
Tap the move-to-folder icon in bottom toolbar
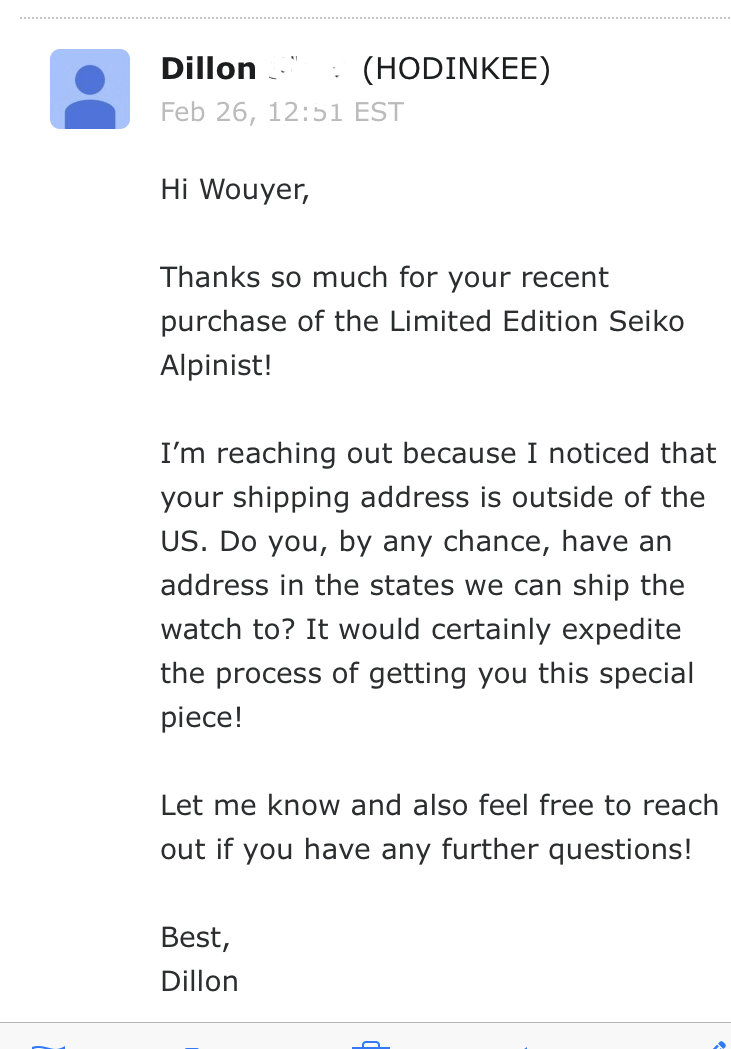click(192, 1047)
